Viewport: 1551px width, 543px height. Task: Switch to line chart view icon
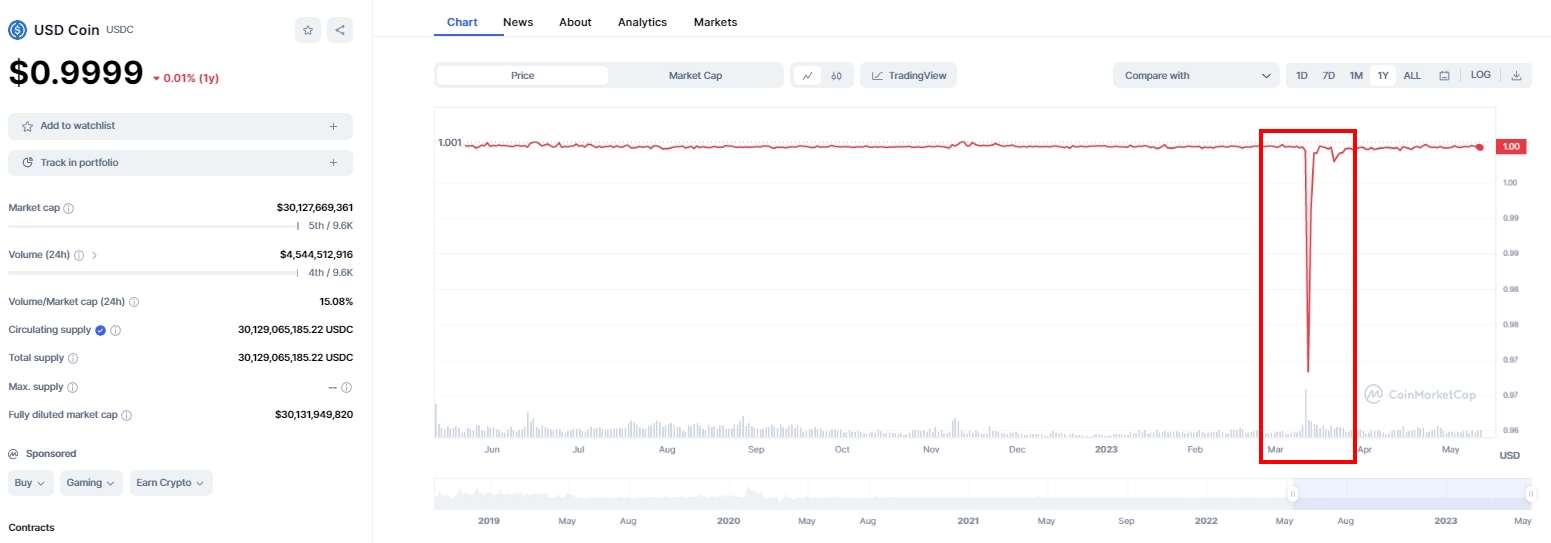(x=807, y=75)
